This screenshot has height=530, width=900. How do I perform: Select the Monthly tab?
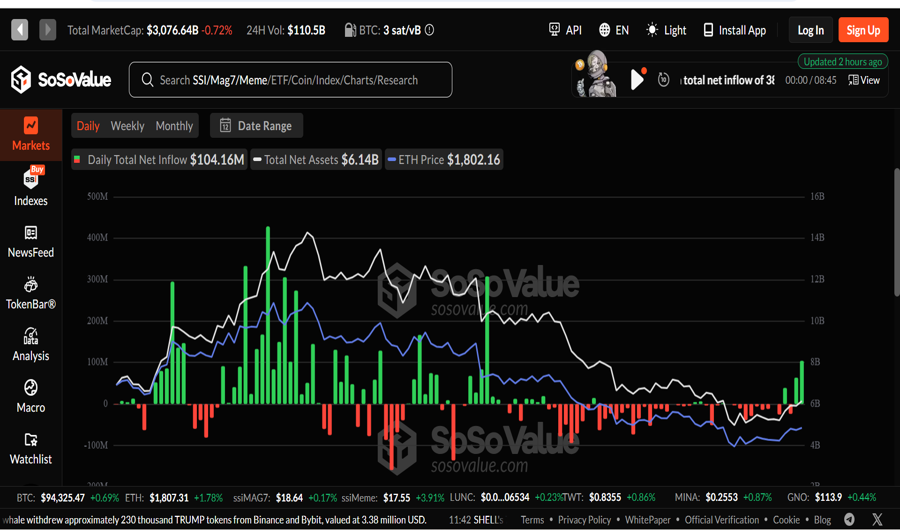pos(174,126)
